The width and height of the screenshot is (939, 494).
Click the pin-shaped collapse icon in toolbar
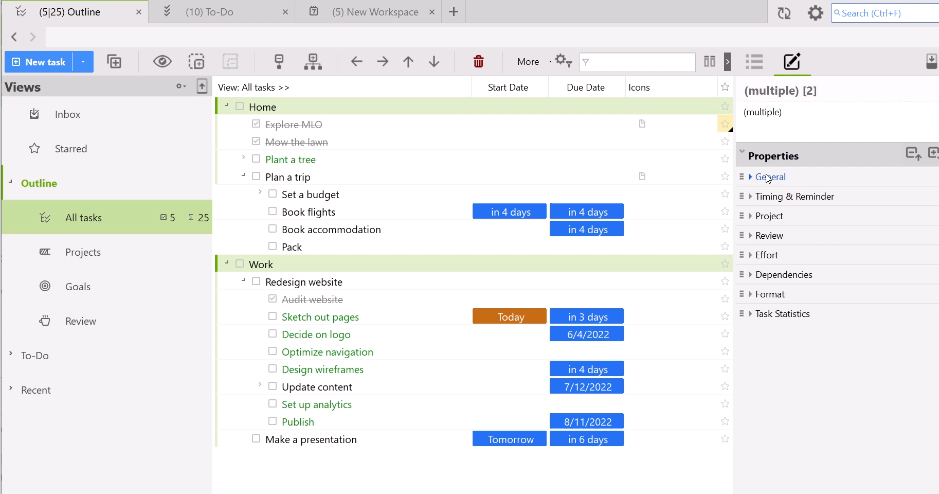pyautogui.click(x=278, y=61)
